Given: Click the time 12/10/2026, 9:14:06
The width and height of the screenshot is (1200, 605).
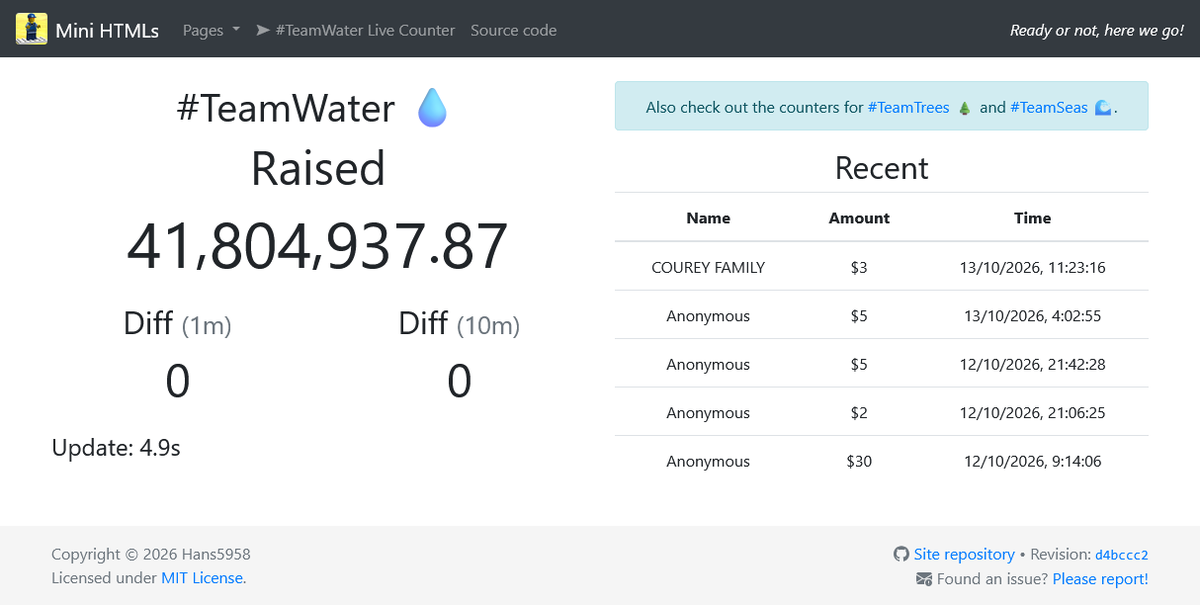Looking at the screenshot, I should coord(1032,461).
